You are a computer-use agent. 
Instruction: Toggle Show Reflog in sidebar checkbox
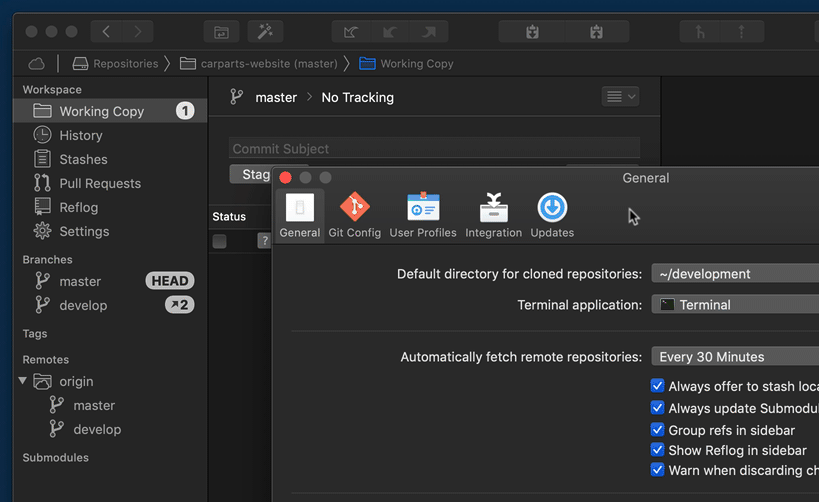(x=658, y=450)
